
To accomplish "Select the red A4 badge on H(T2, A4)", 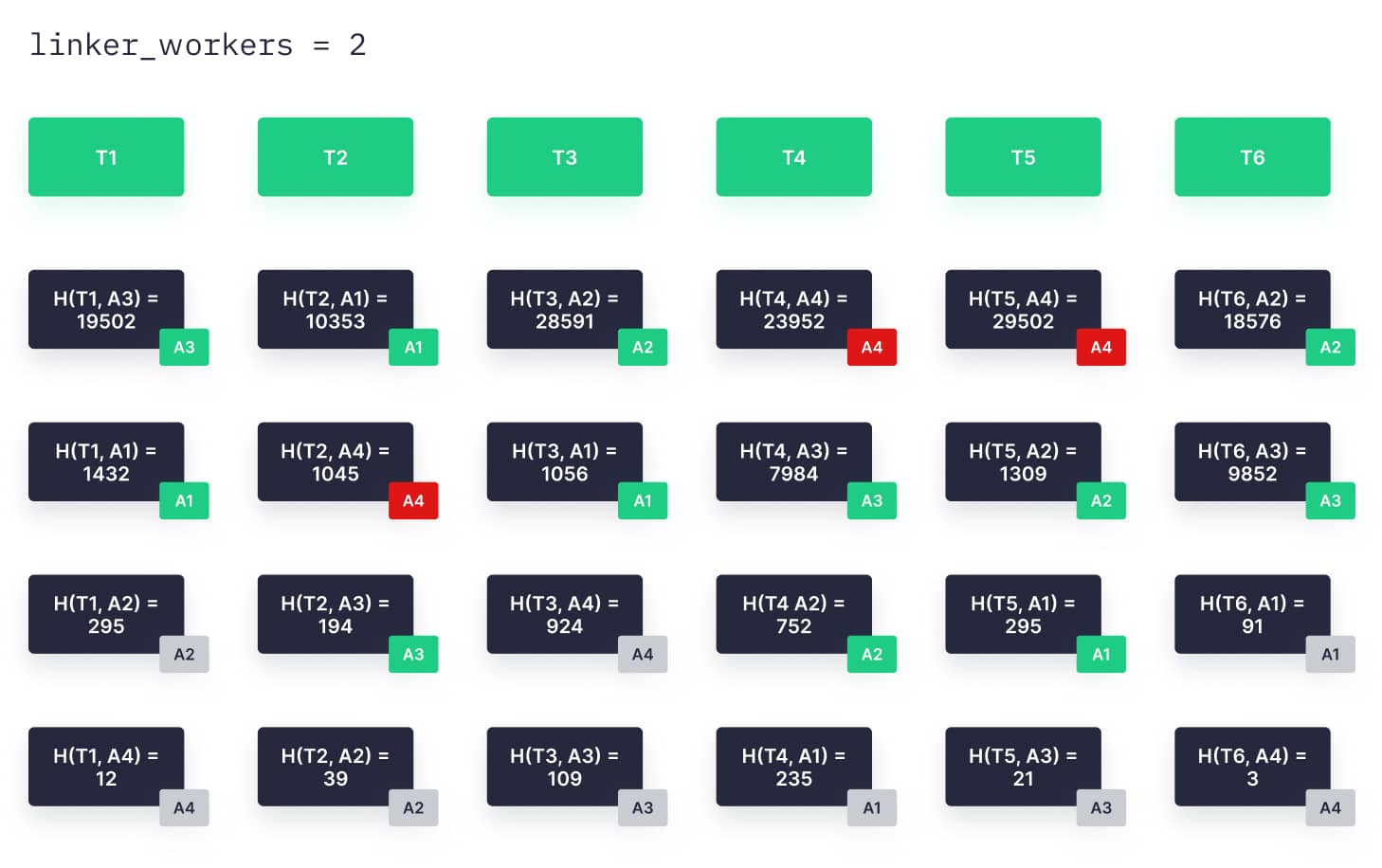I will 413,500.
